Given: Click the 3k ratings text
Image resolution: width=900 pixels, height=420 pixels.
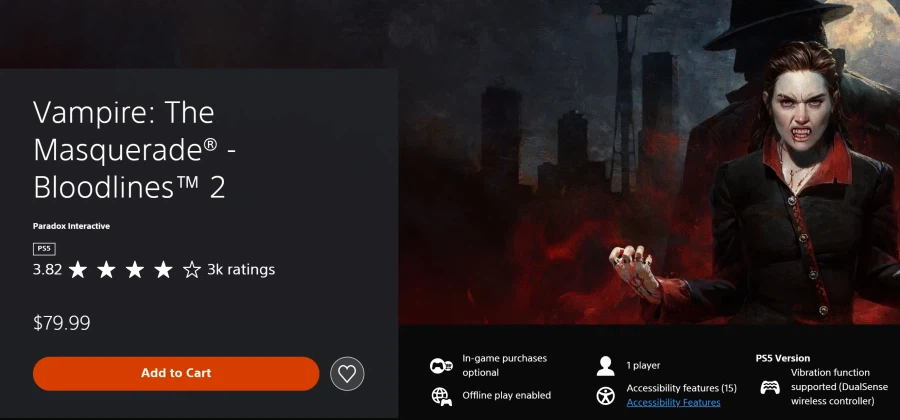Looking at the screenshot, I should pyautogui.click(x=241, y=270).
